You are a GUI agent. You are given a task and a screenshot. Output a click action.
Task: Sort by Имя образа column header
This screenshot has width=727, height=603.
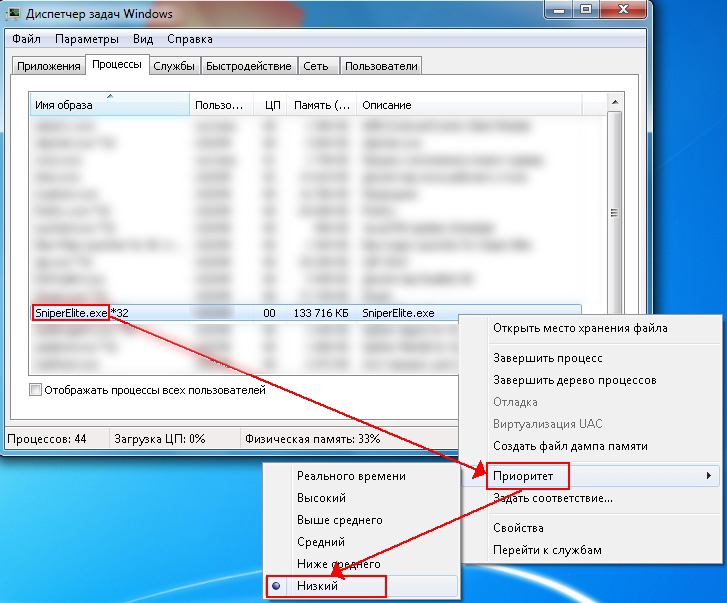[x=108, y=105]
